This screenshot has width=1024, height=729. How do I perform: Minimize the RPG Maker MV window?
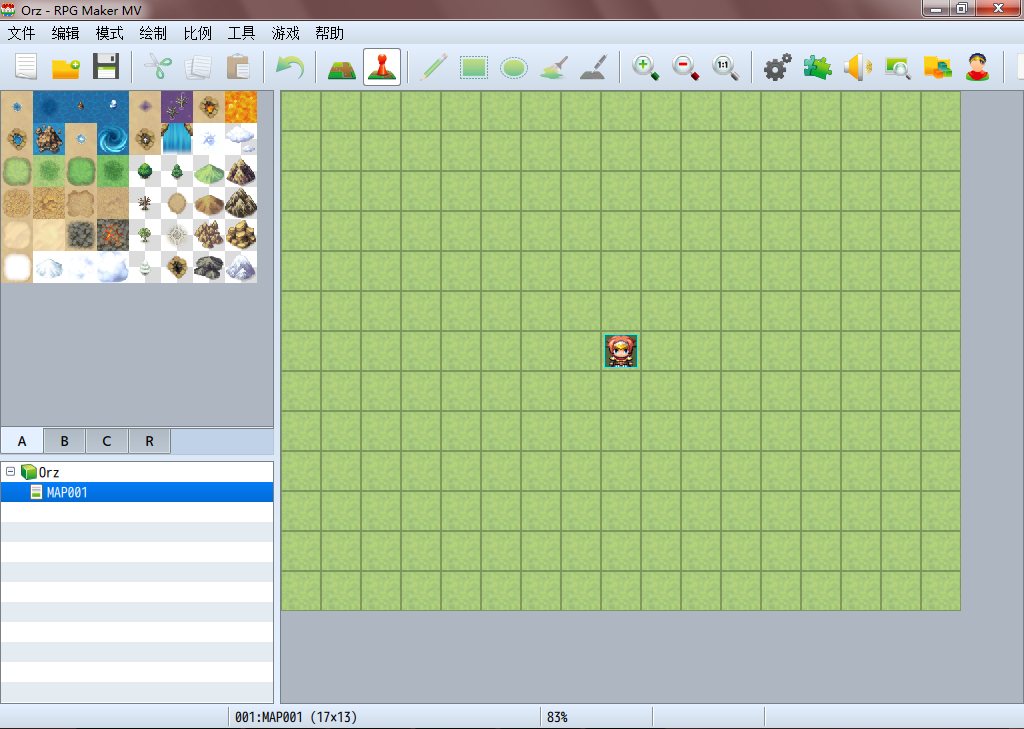(x=936, y=8)
